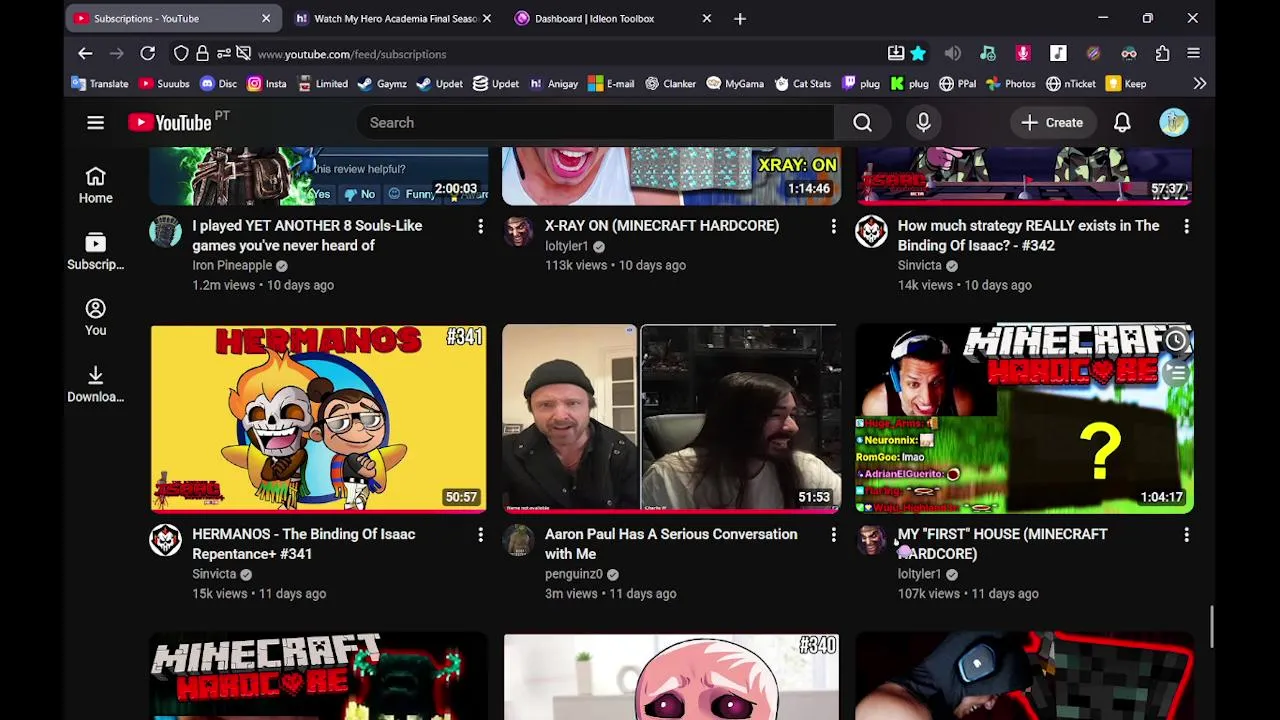
Task: Open loltyler1 name under X-RAY ON
Action: (x=566, y=246)
